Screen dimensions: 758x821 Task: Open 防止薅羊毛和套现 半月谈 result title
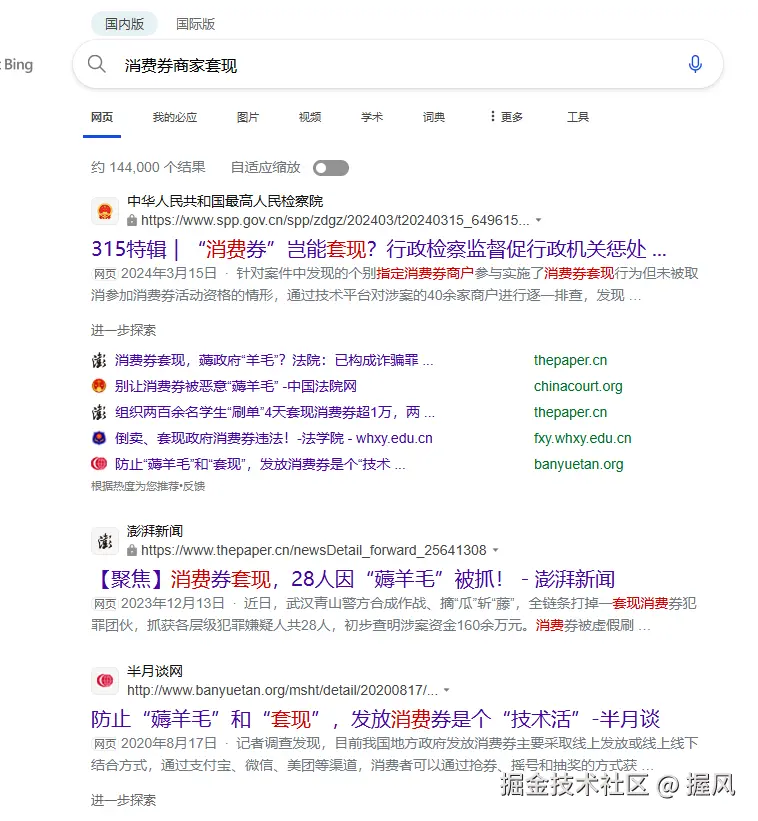[375, 719]
